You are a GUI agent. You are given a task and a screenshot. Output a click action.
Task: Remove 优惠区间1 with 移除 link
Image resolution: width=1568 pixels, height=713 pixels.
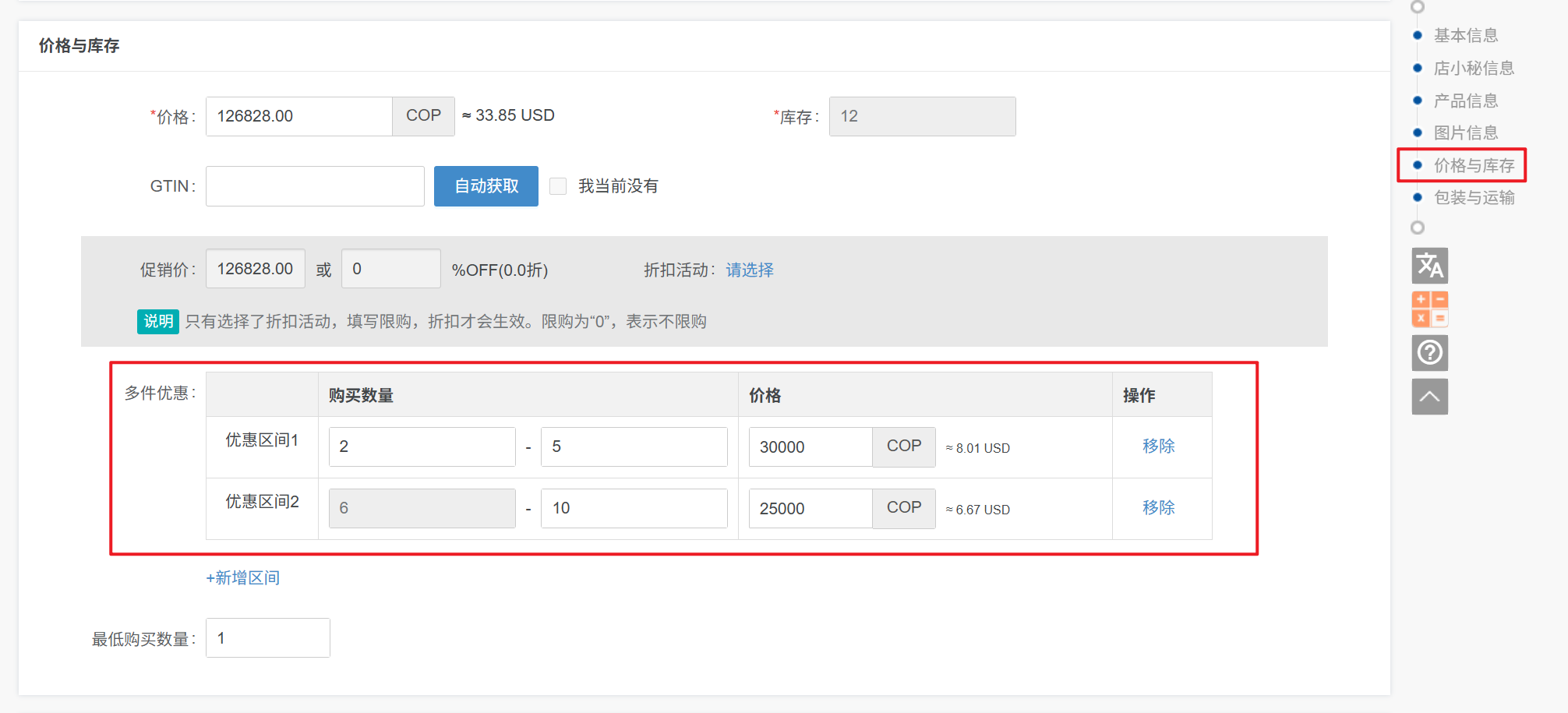(x=1158, y=447)
